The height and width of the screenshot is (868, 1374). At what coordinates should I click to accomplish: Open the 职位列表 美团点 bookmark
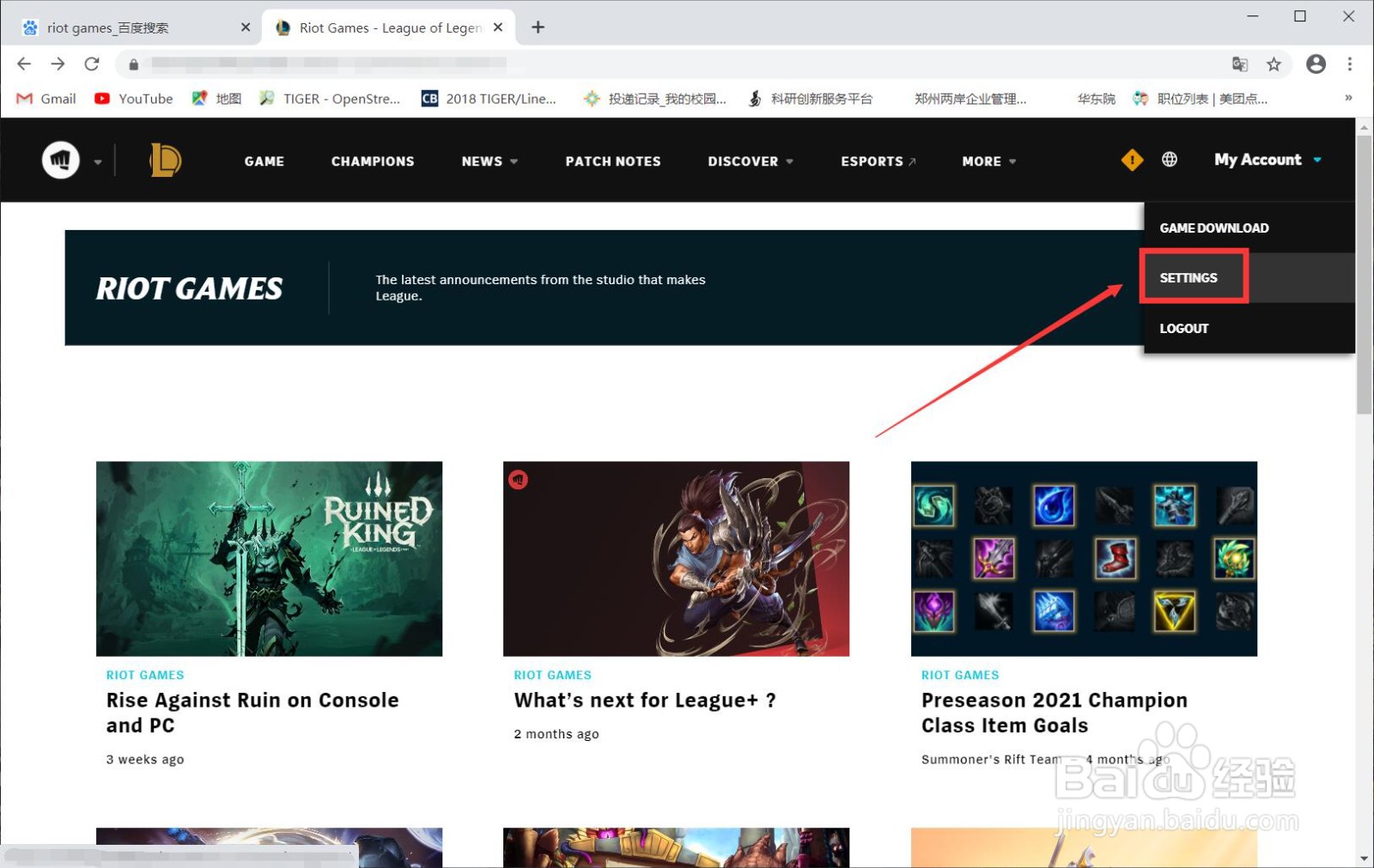click(x=1201, y=99)
